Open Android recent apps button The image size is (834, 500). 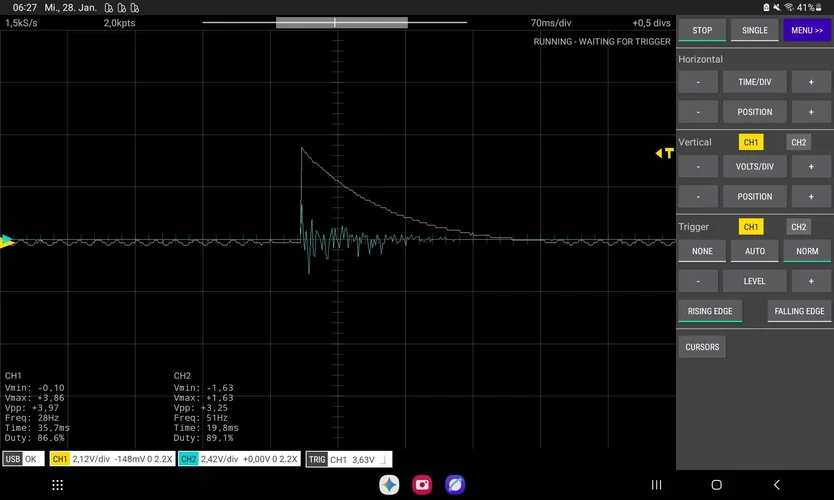[656, 485]
